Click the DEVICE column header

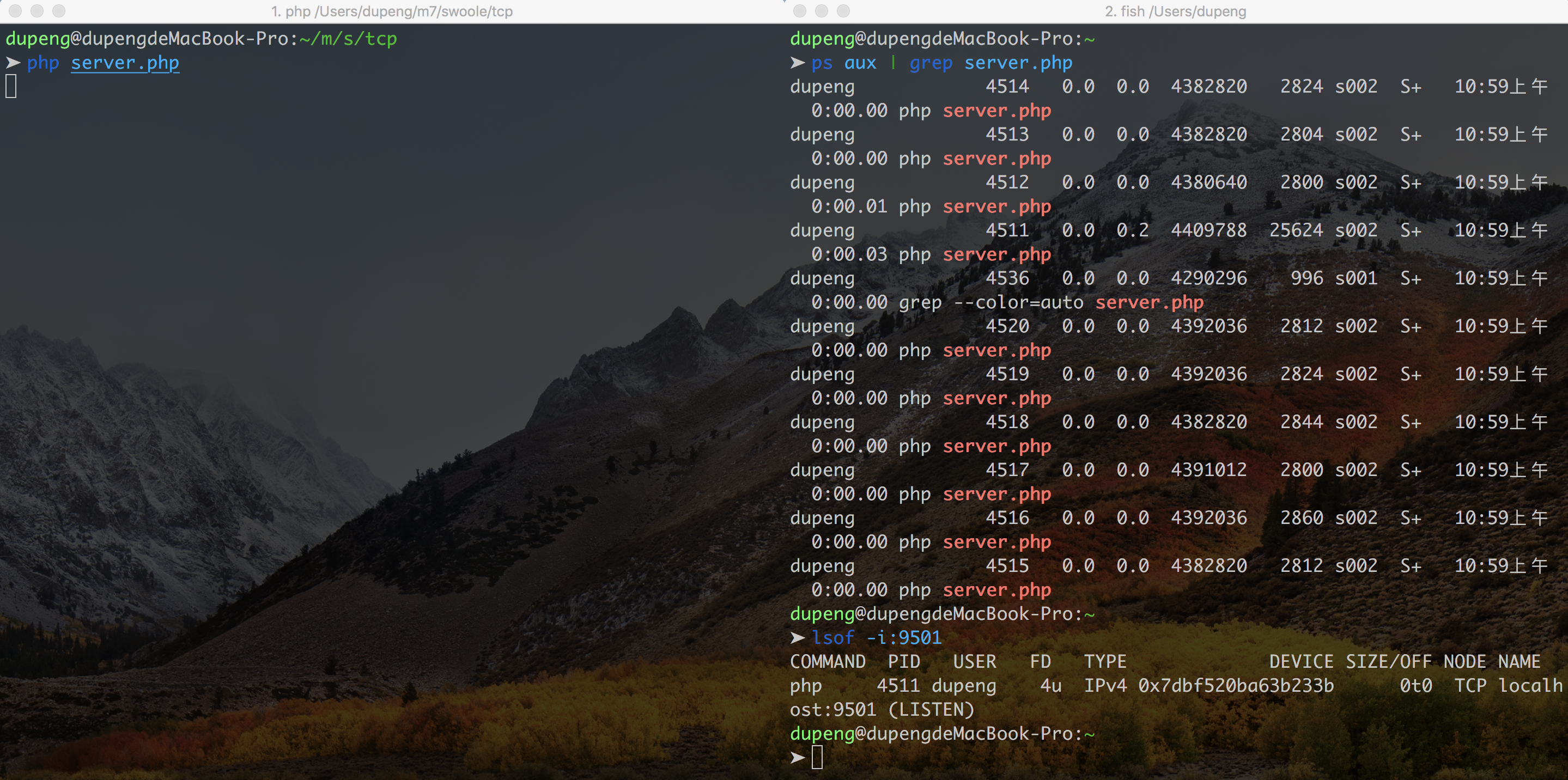1302,662
